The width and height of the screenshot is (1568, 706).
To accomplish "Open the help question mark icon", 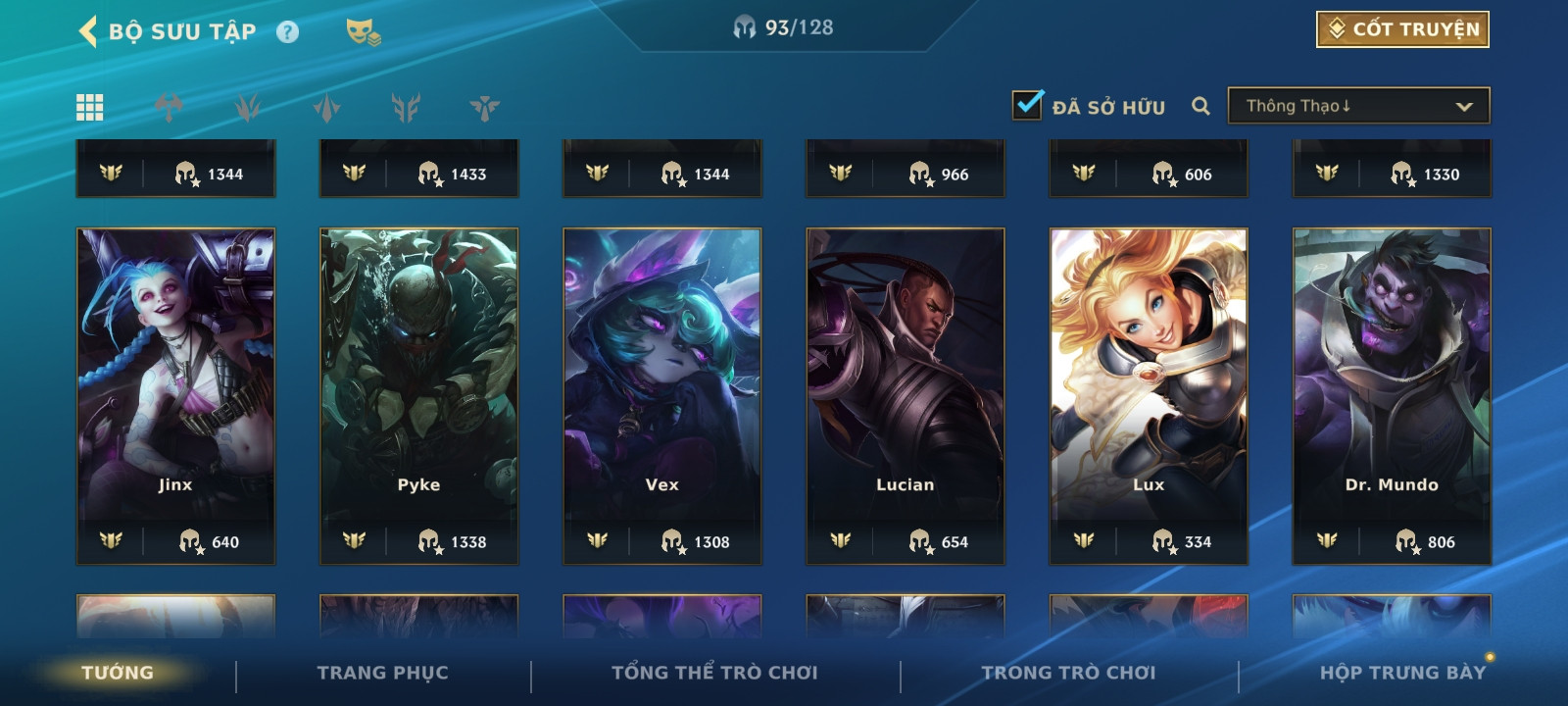I will click(287, 32).
